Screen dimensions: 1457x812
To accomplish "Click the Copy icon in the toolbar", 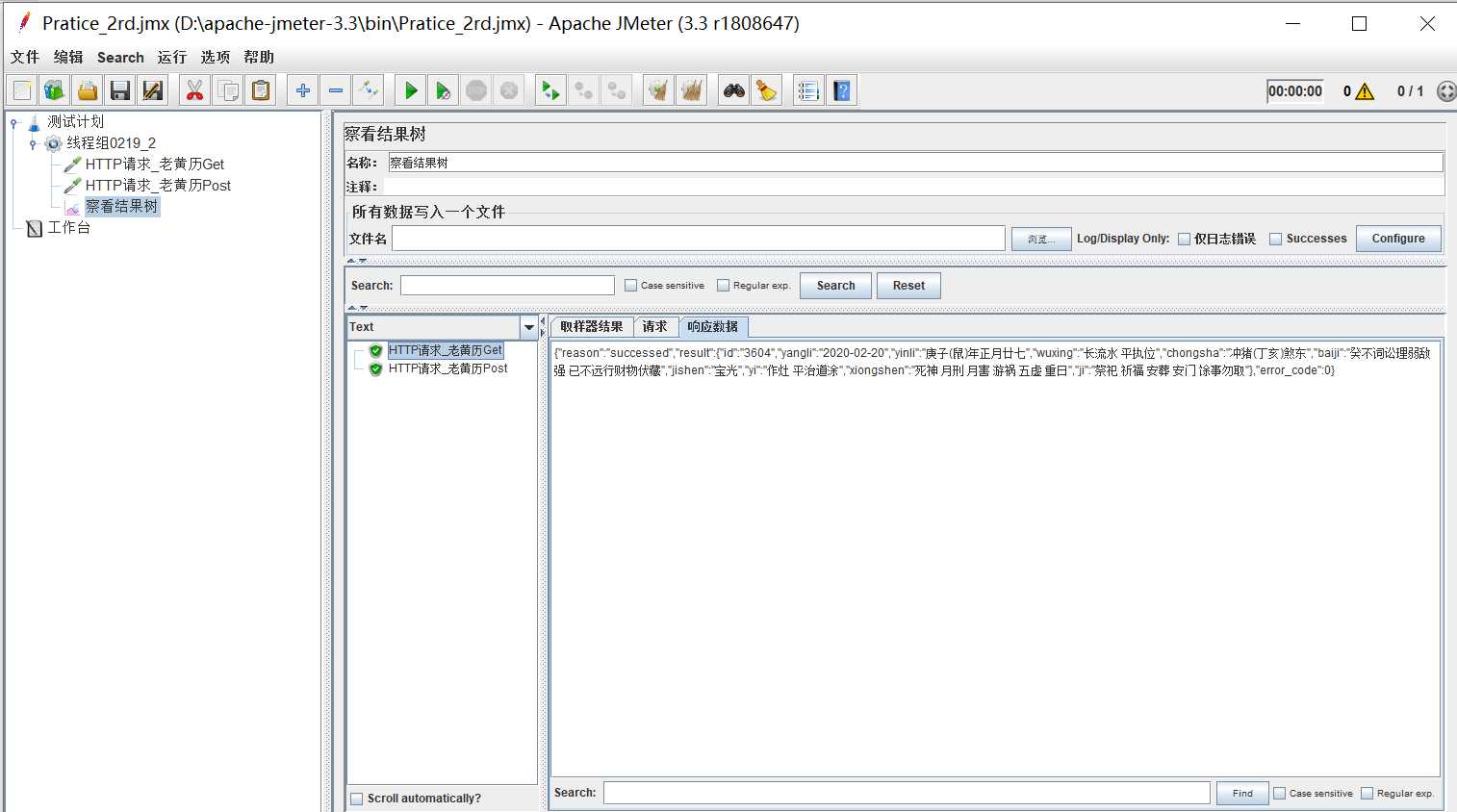I will [228, 90].
